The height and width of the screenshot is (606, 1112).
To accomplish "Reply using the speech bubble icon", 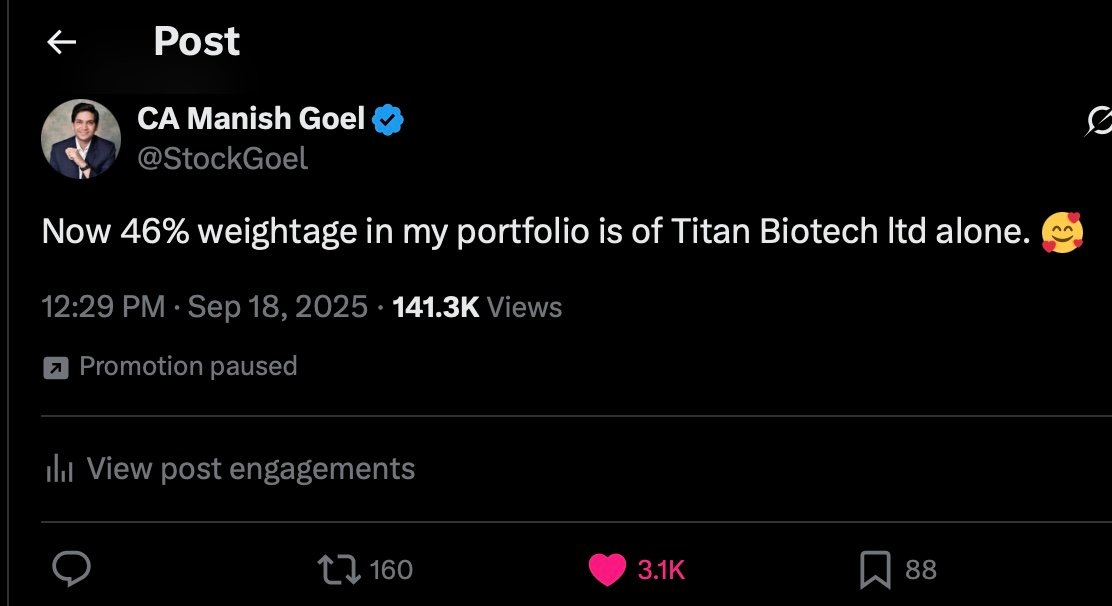I will point(71,570).
